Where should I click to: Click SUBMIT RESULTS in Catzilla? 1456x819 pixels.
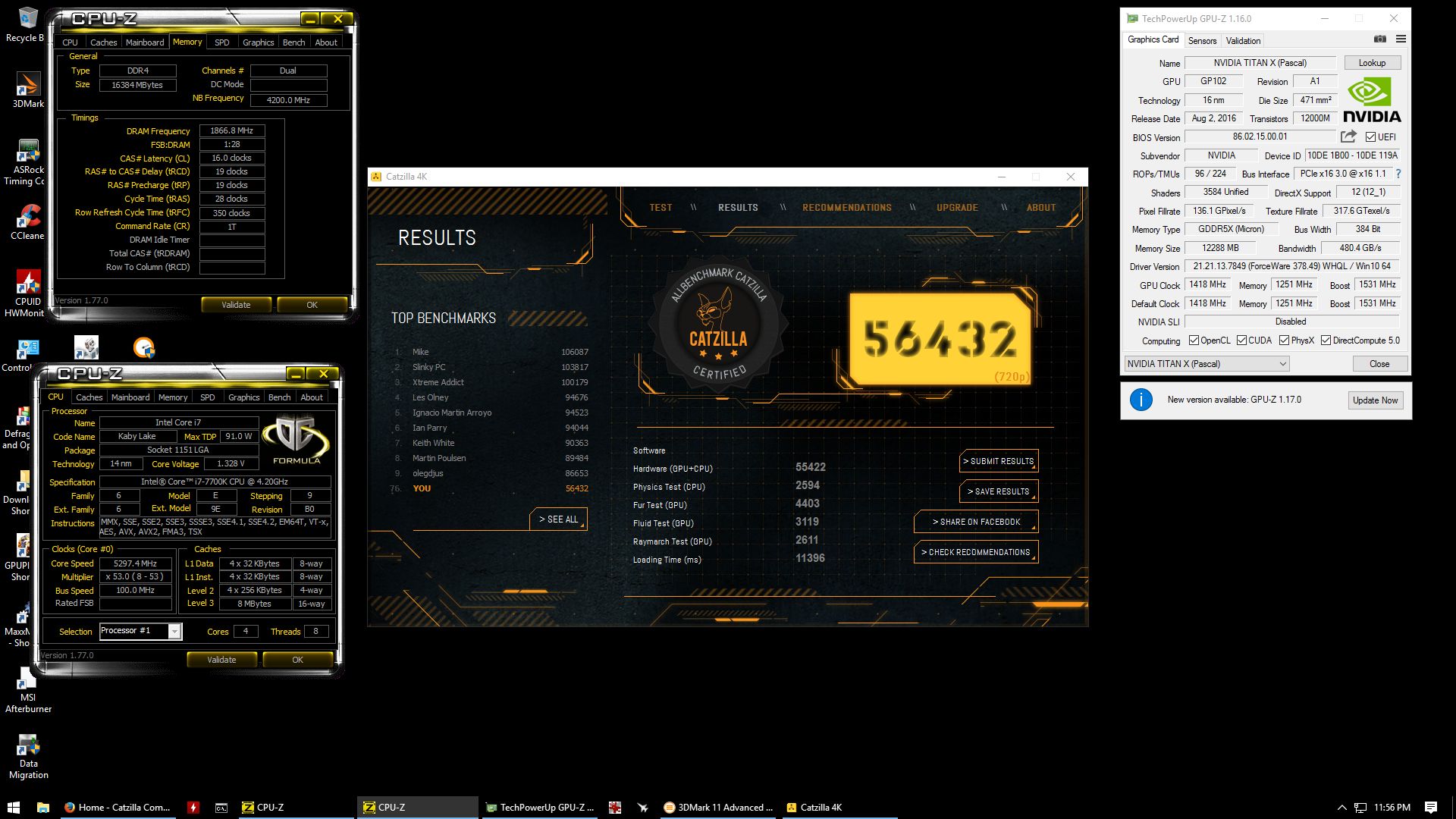click(x=998, y=461)
